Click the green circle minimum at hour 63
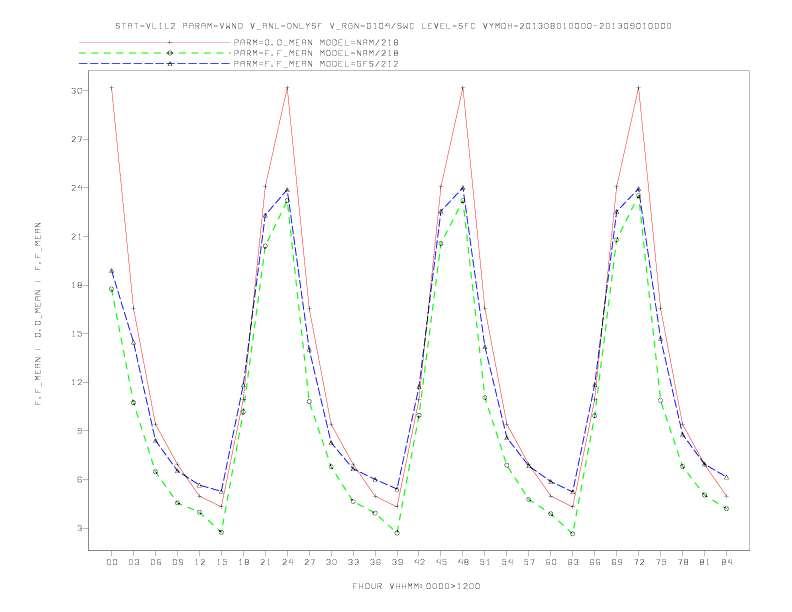The image size is (792, 612). pyautogui.click(x=572, y=533)
